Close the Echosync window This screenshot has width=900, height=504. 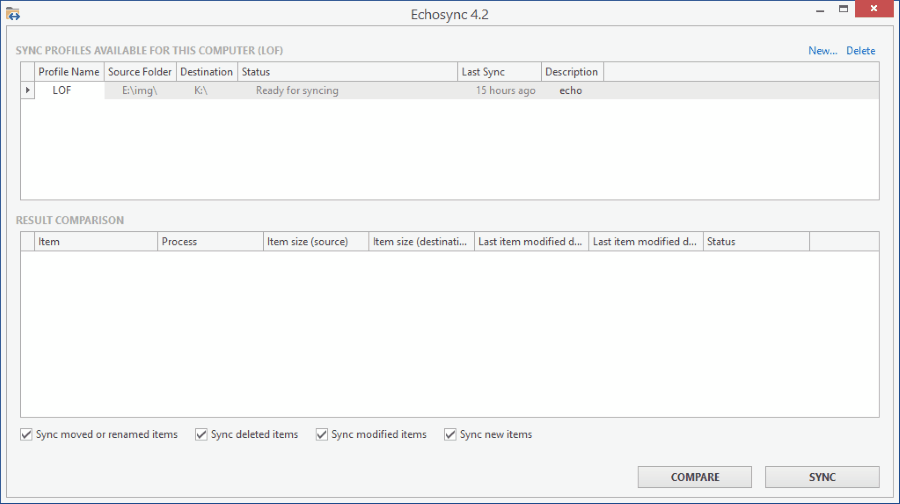(x=874, y=9)
